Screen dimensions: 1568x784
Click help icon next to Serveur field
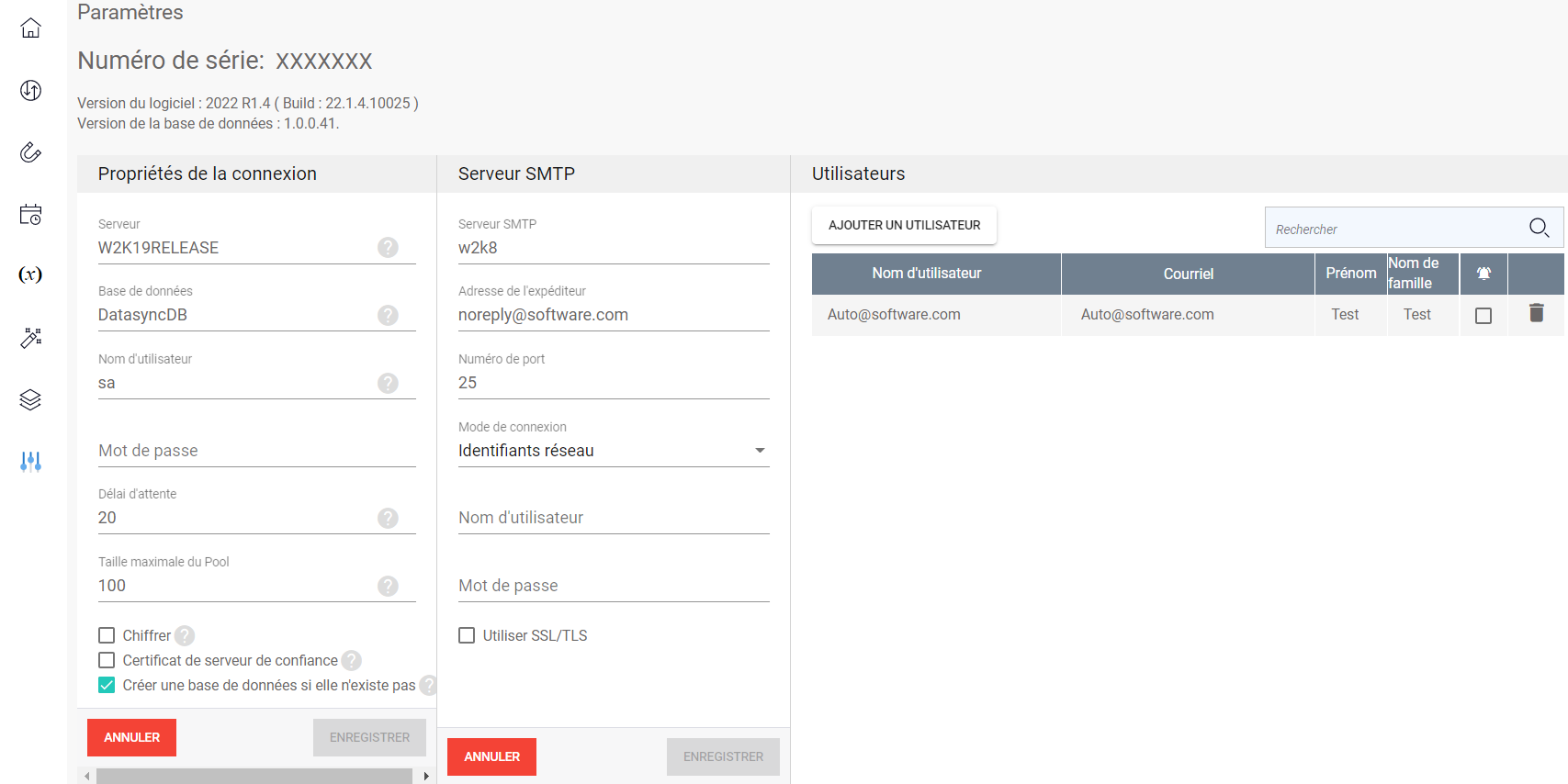[388, 248]
